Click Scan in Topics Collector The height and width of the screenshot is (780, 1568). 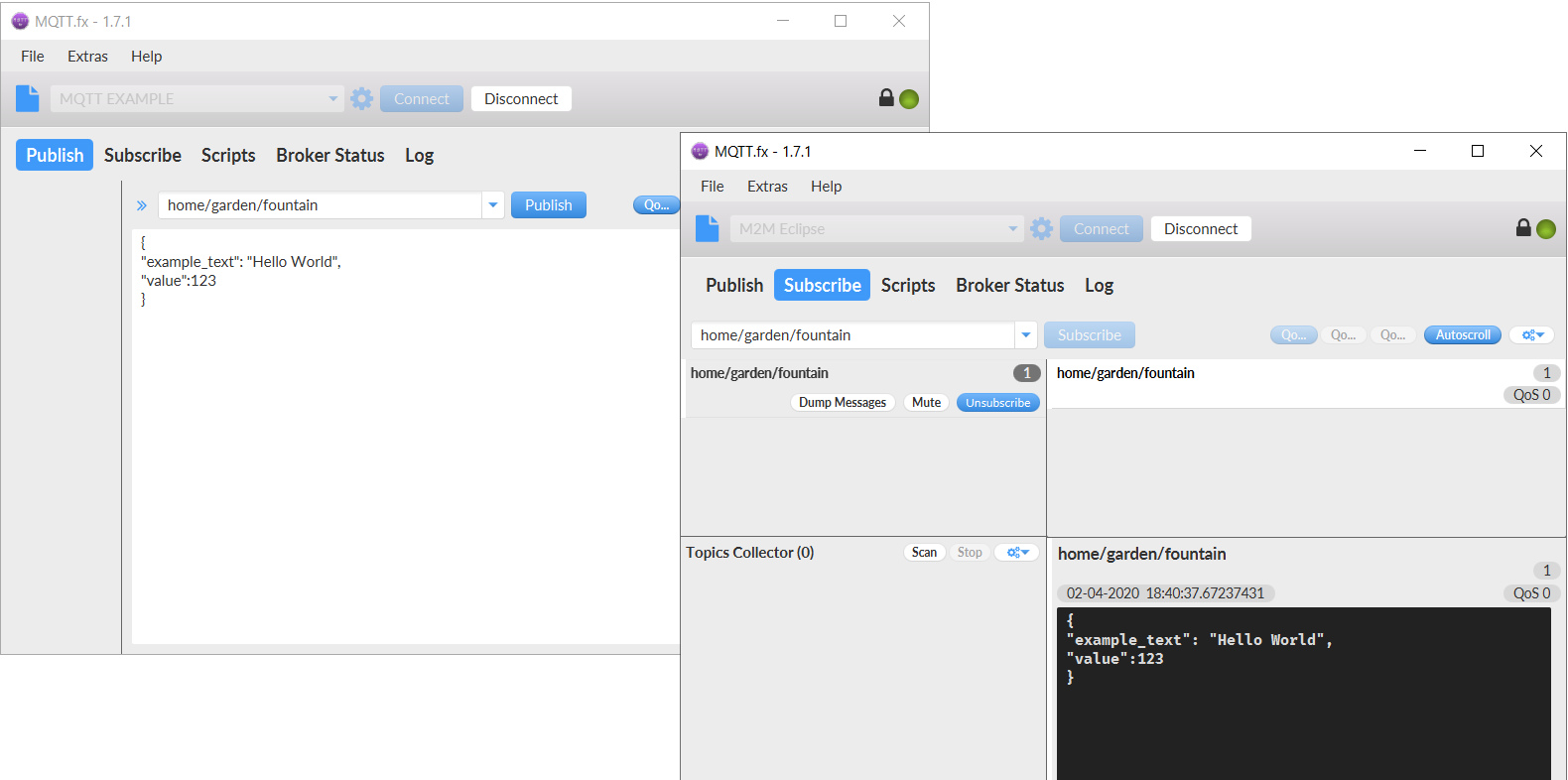pyautogui.click(x=924, y=553)
